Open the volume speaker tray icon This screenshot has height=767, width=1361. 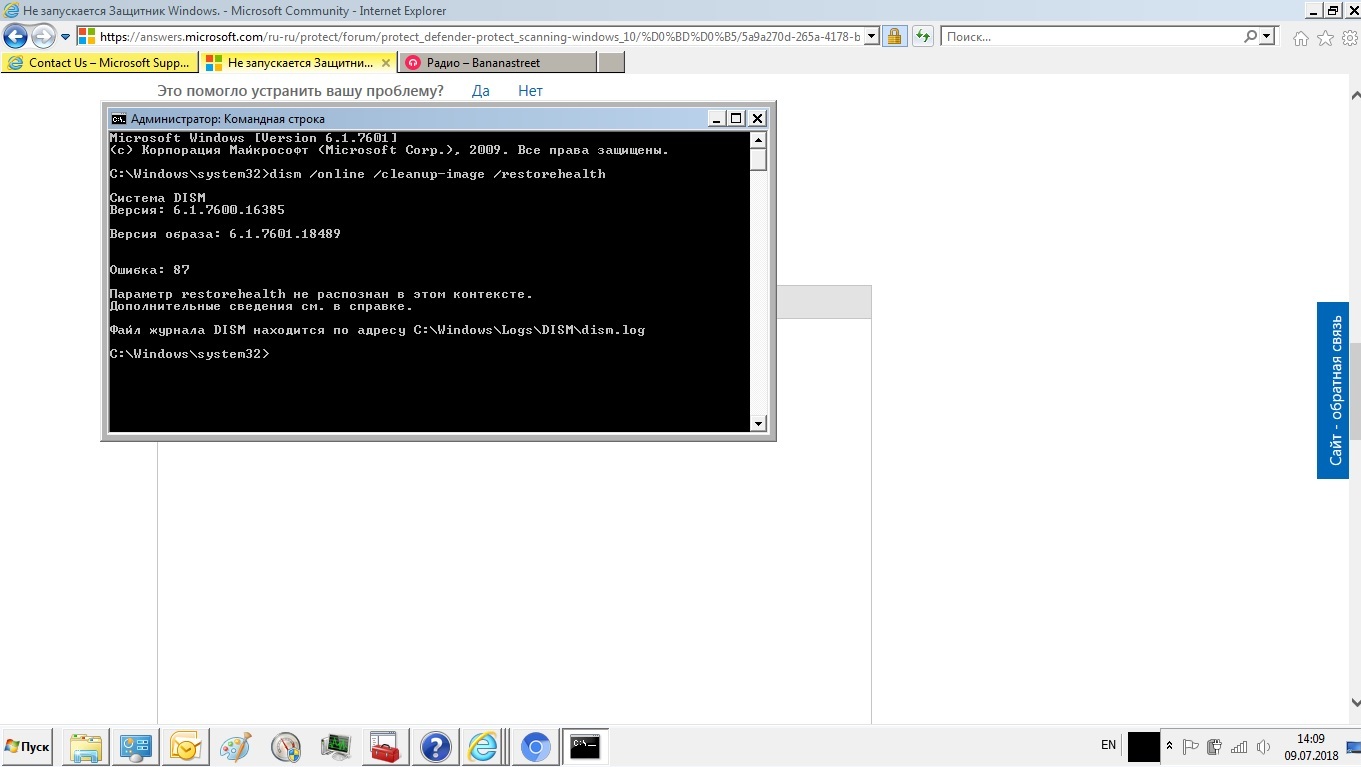(x=1263, y=746)
